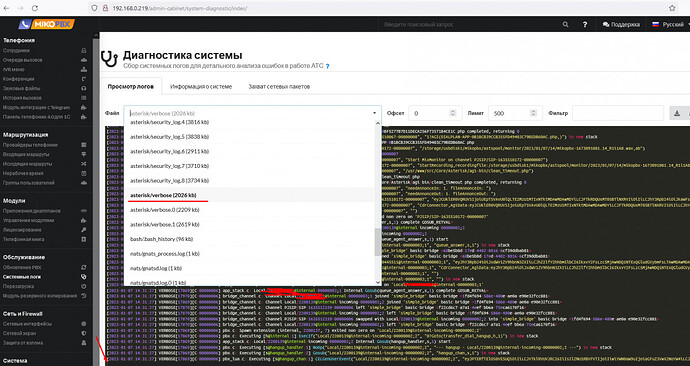The height and width of the screenshot is (366, 690).
Task: Open the Захват сетевых пакетов tab
Action: tap(279, 87)
